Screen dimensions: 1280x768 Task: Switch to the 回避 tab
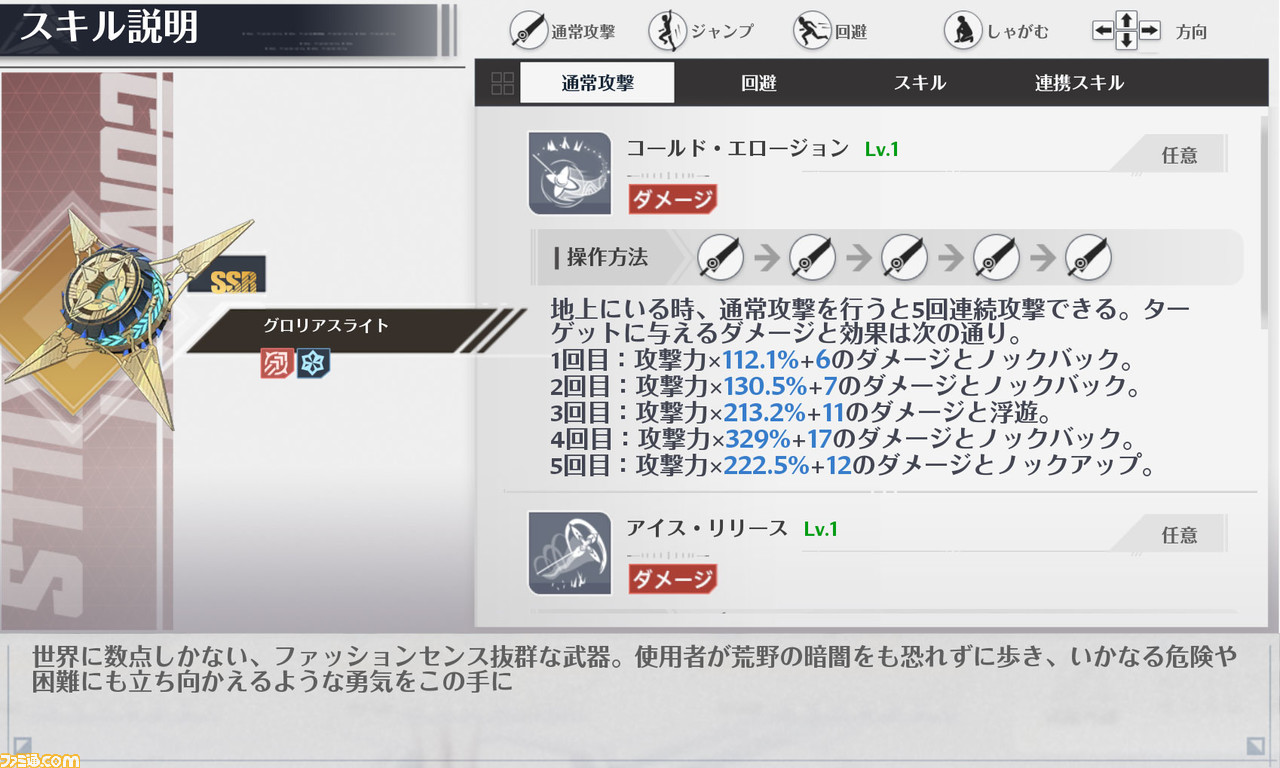pos(759,83)
